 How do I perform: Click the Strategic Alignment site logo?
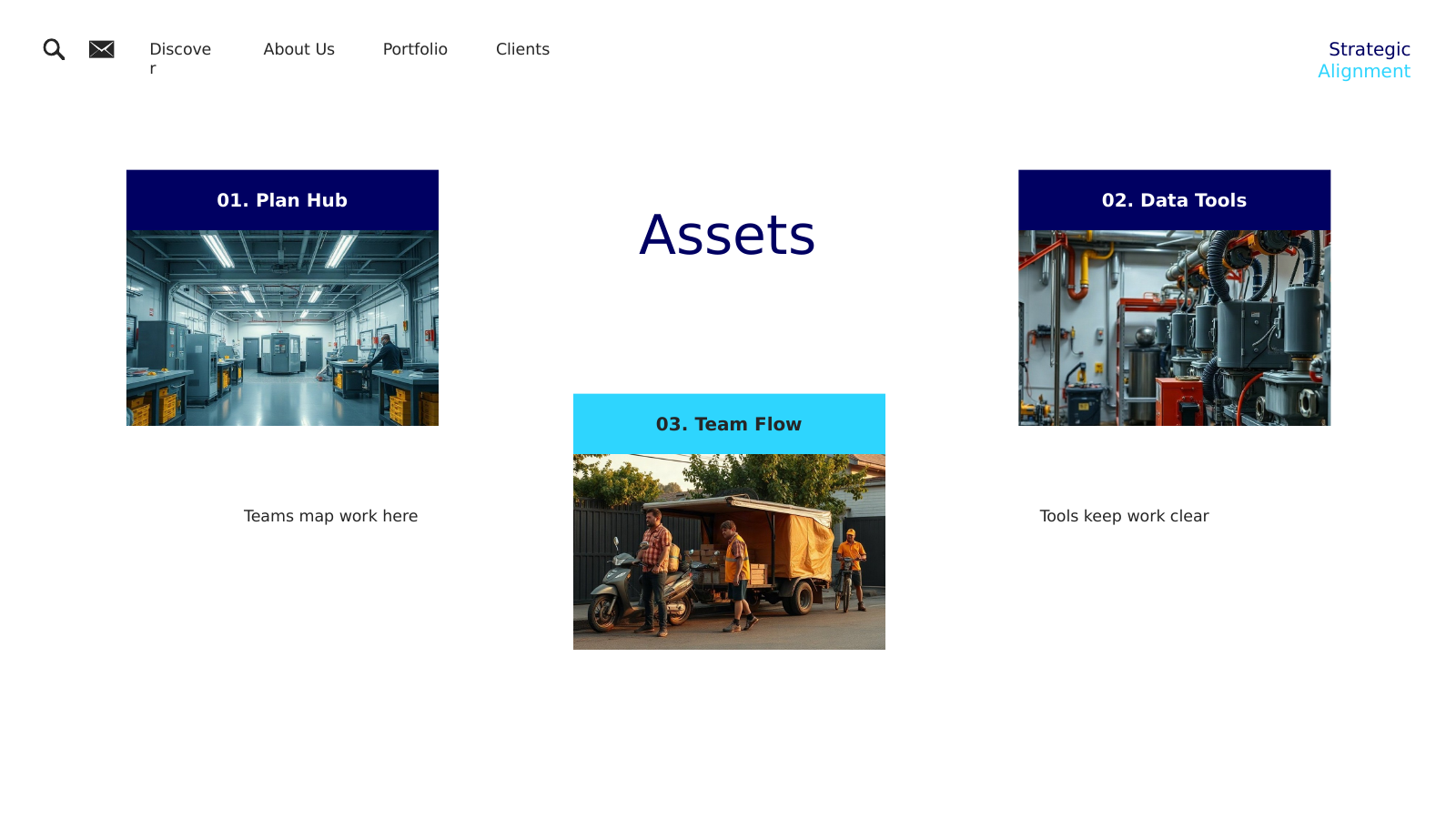[1364, 60]
